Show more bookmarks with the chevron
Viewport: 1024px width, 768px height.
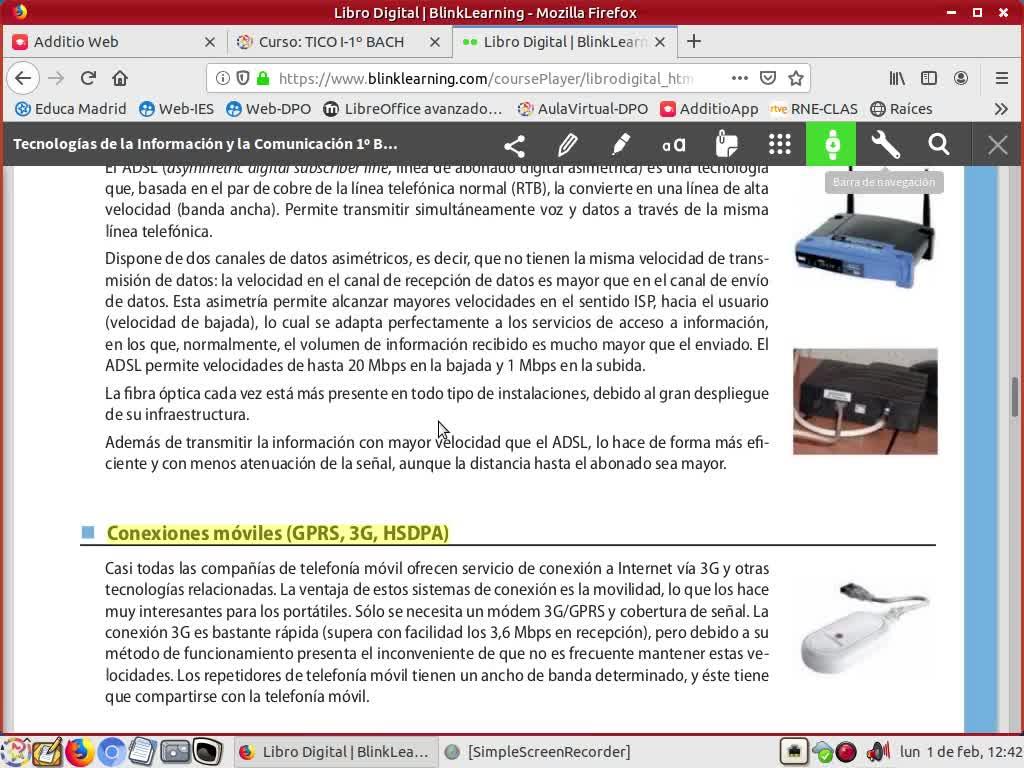[1002, 109]
